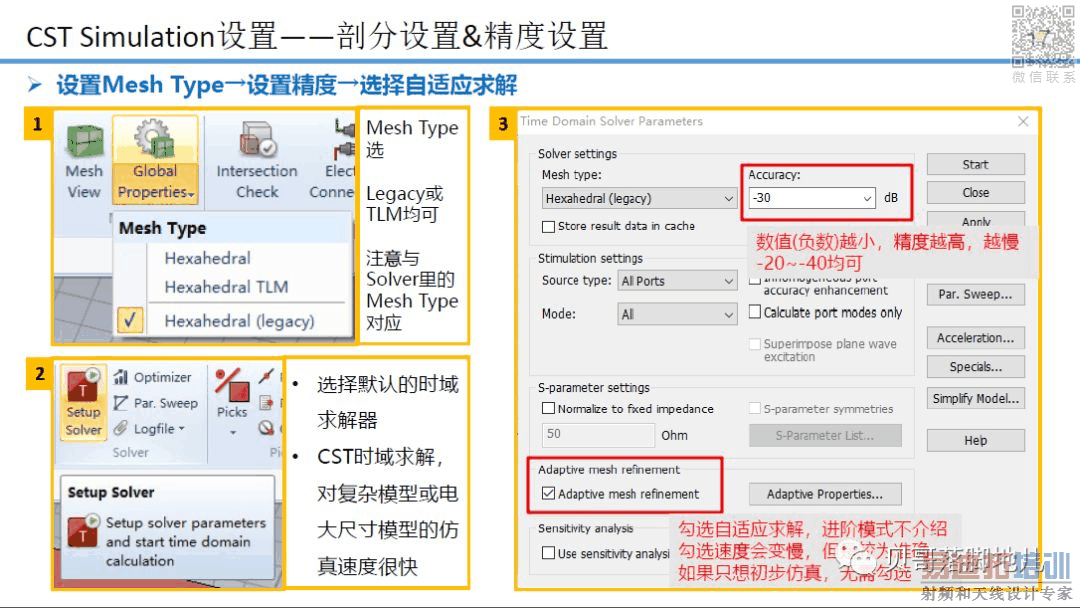Choose the Hexahedral TLM mesh type
This screenshot has height=608, width=1080.
(x=226, y=286)
